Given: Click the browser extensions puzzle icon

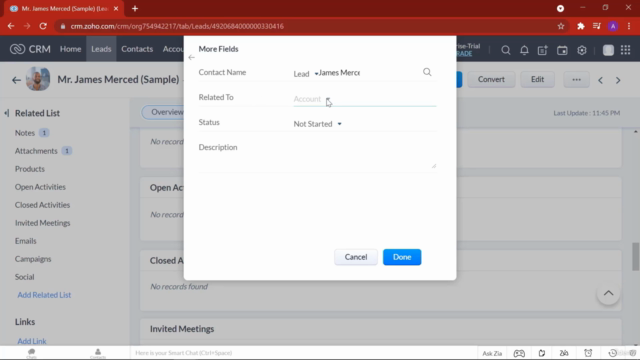Looking at the screenshot, I should pyautogui.click(x=580, y=26).
